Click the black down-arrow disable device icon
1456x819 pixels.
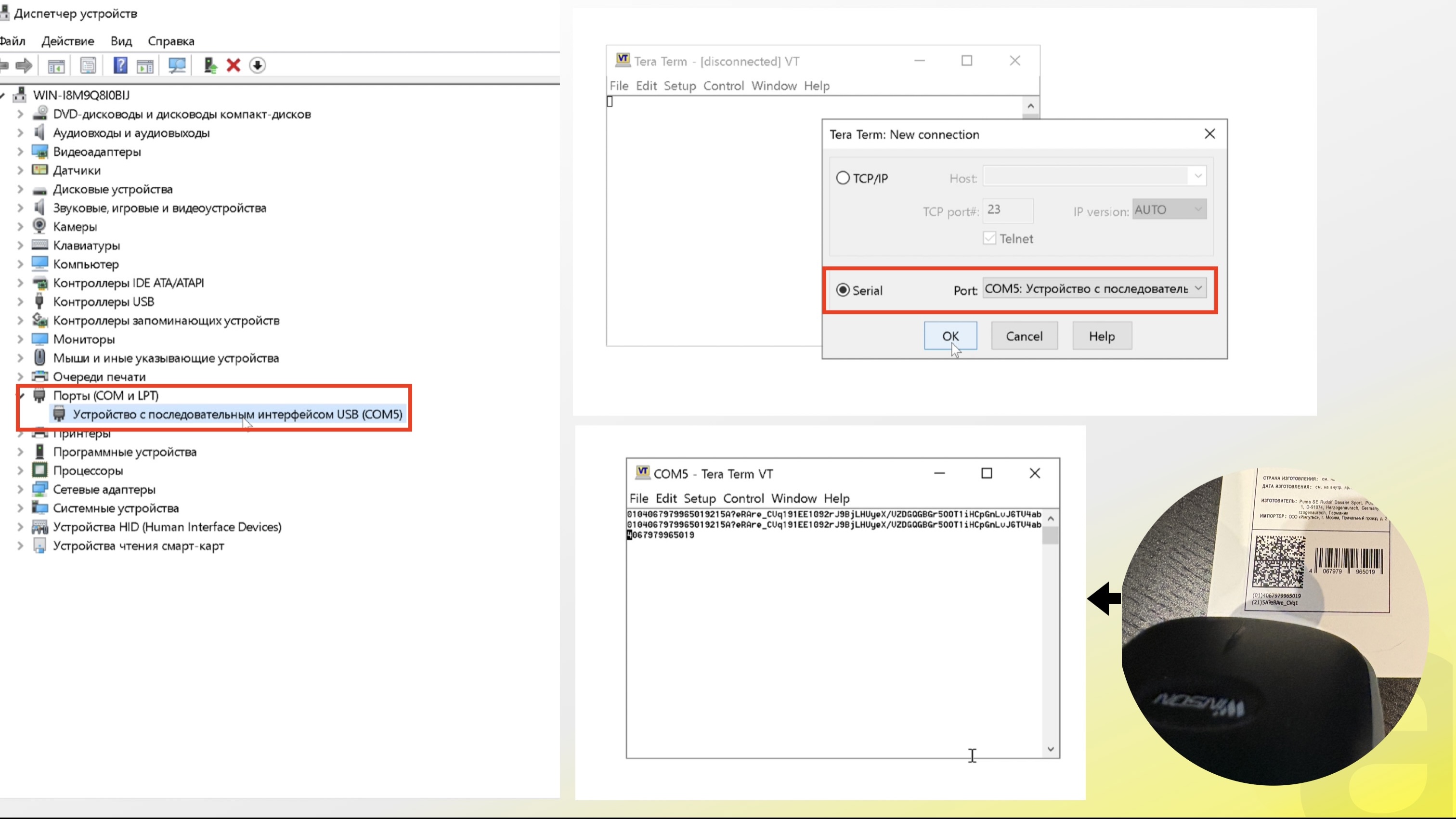pos(257,65)
